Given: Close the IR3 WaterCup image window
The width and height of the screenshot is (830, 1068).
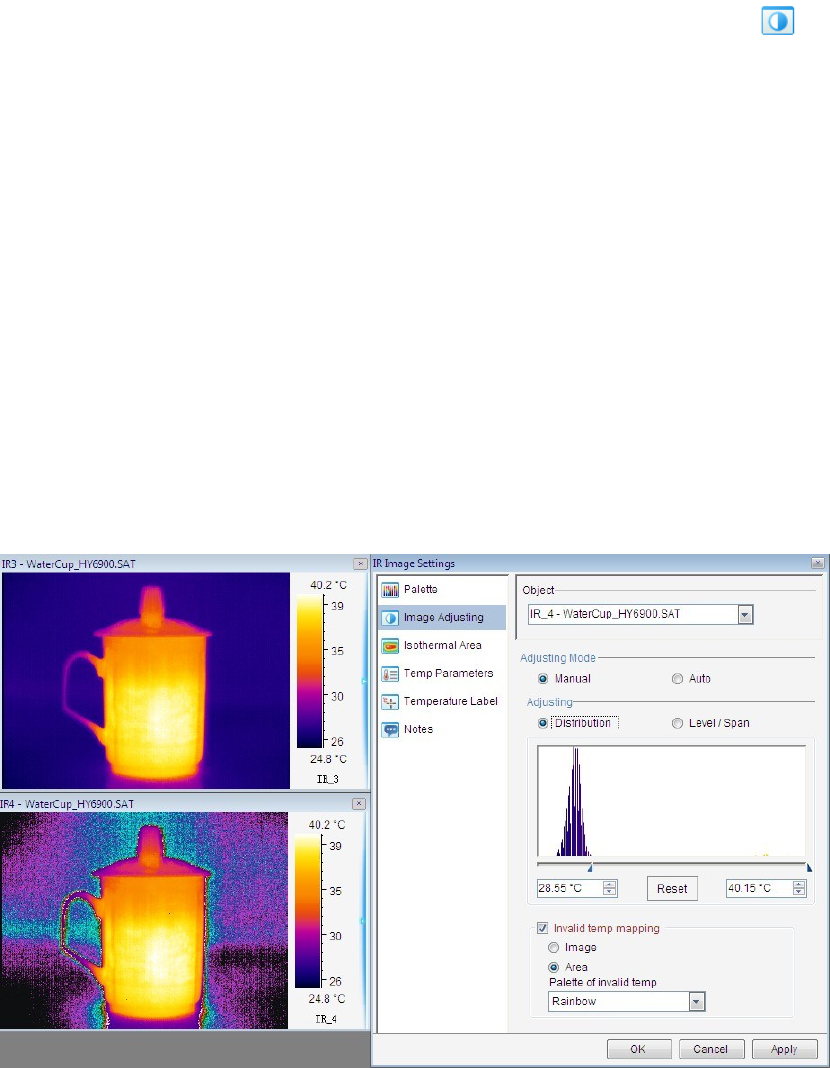Looking at the screenshot, I should click(360, 564).
